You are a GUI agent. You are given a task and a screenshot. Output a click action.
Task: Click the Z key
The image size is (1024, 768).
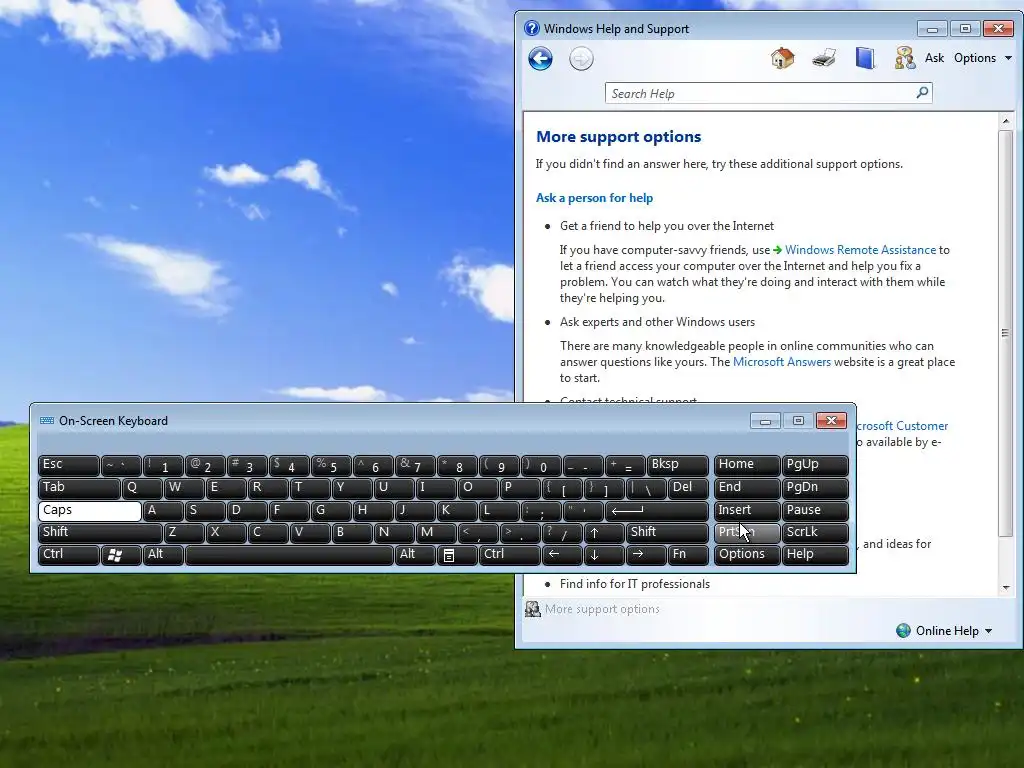pos(184,533)
